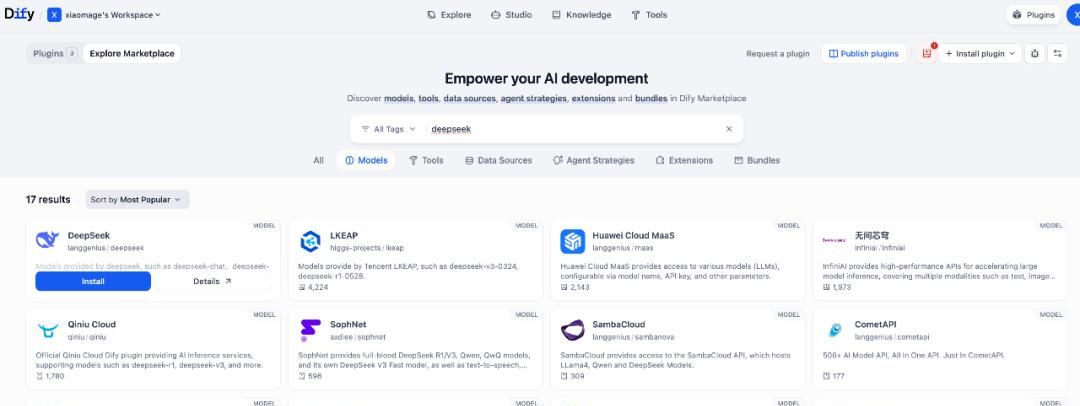Open the SophNet plugin title

coord(349,324)
